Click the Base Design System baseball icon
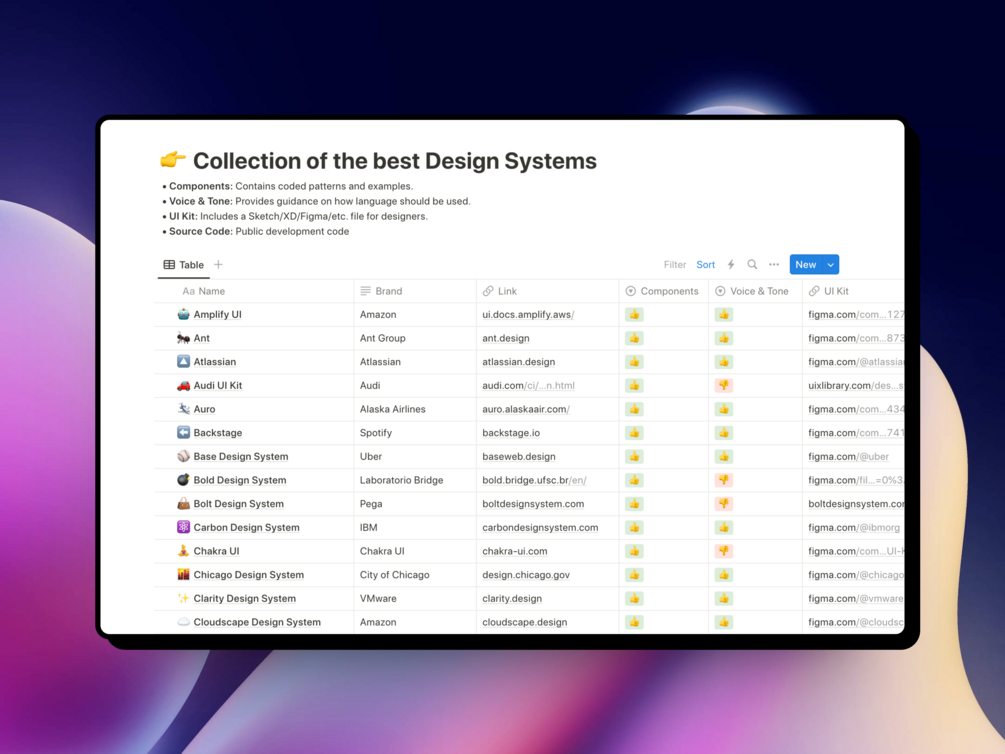 coord(183,456)
